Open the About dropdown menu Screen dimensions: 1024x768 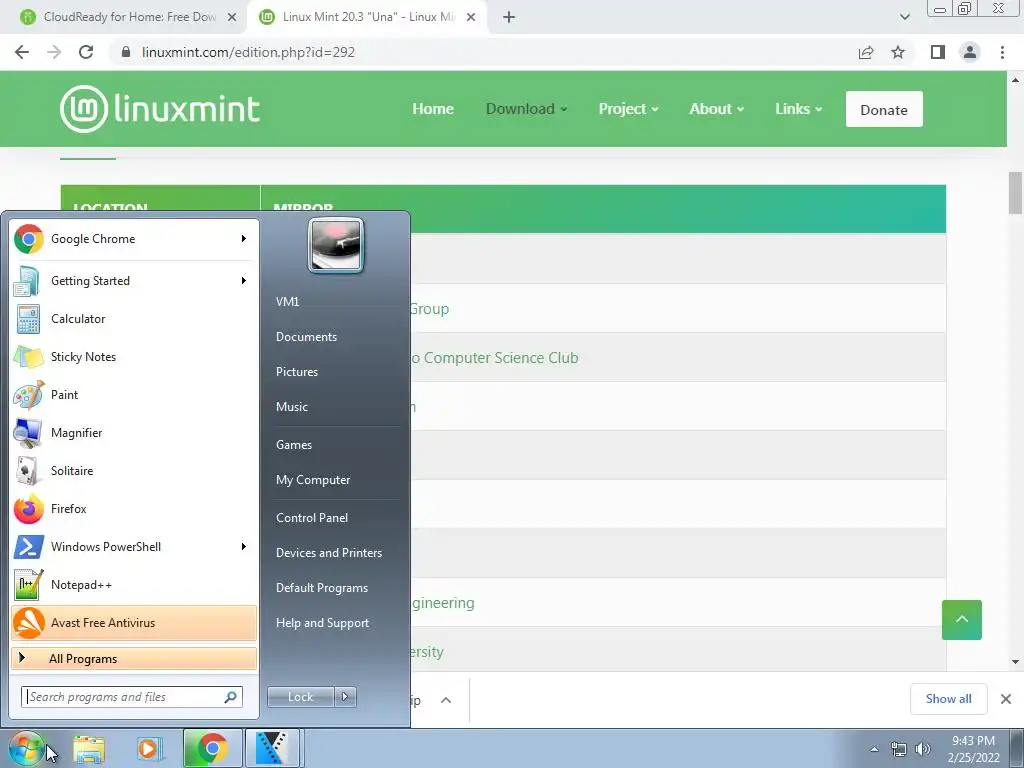click(716, 109)
